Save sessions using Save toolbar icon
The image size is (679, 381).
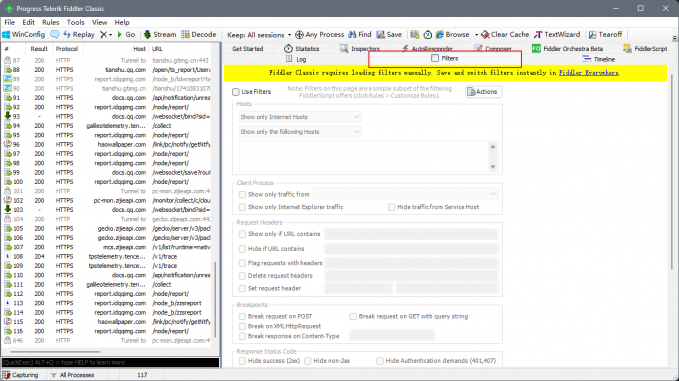point(389,35)
